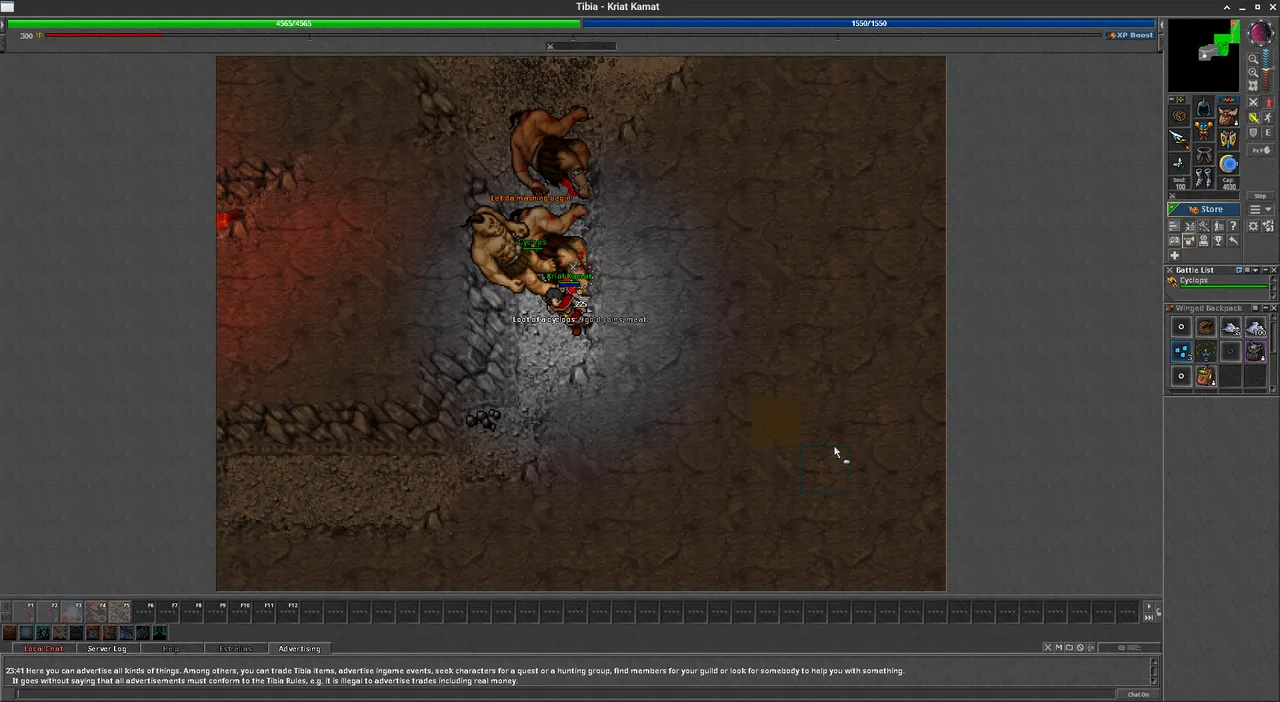The image size is (1280, 702).
Task: Click the F3 hotkey action slot
Action: pos(73,612)
